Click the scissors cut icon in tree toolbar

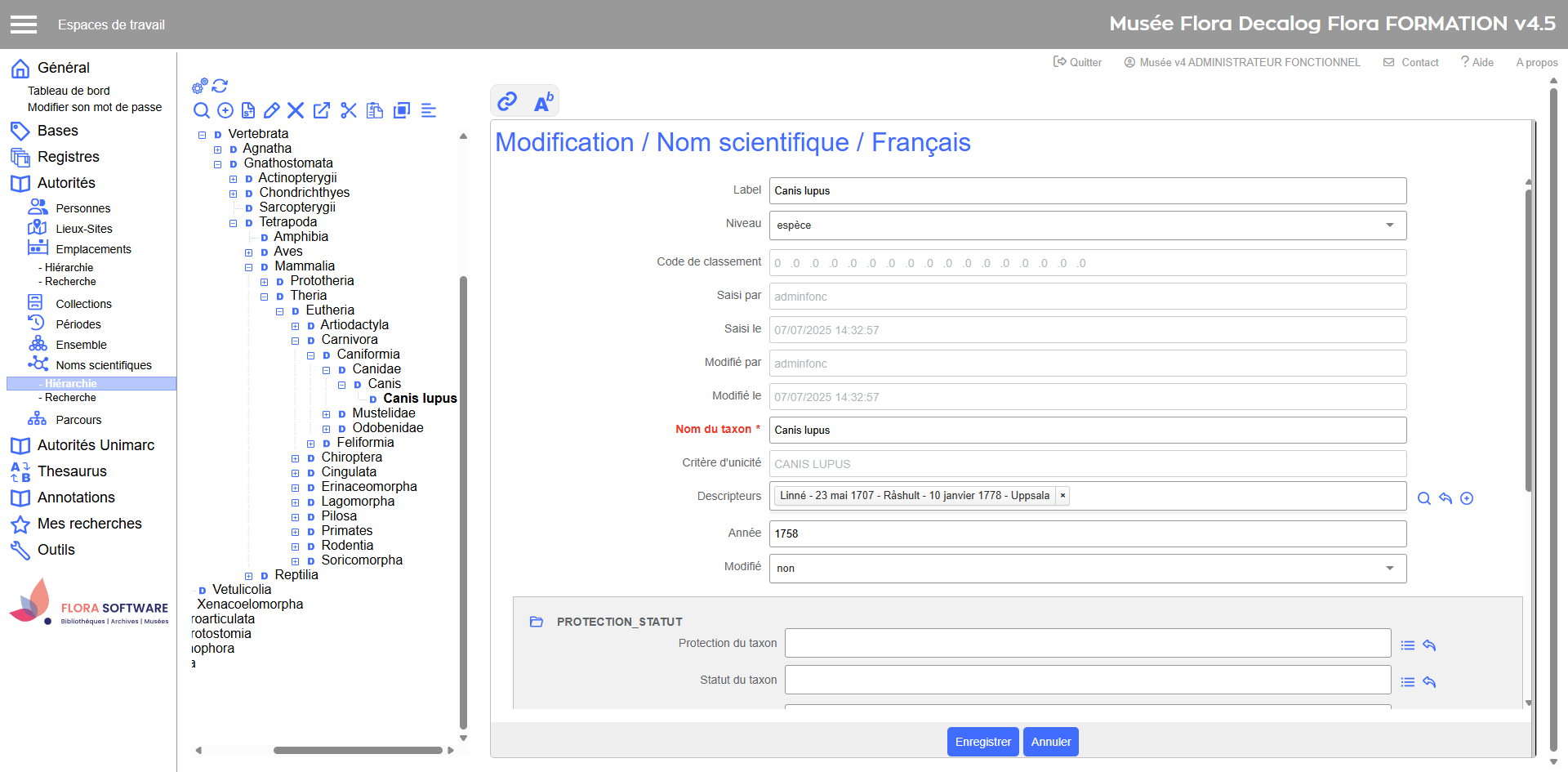(349, 110)
